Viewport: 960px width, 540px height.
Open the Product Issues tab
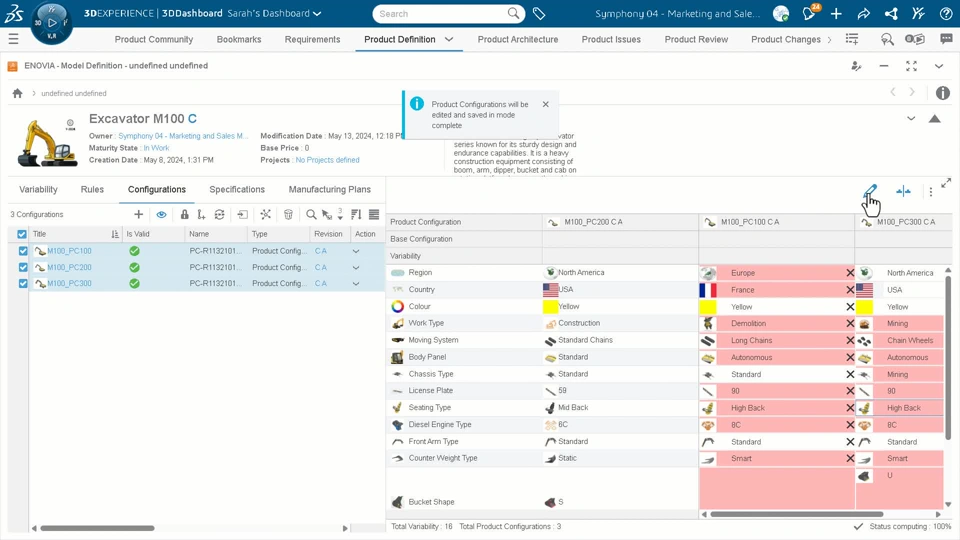[x=611, y=39]
